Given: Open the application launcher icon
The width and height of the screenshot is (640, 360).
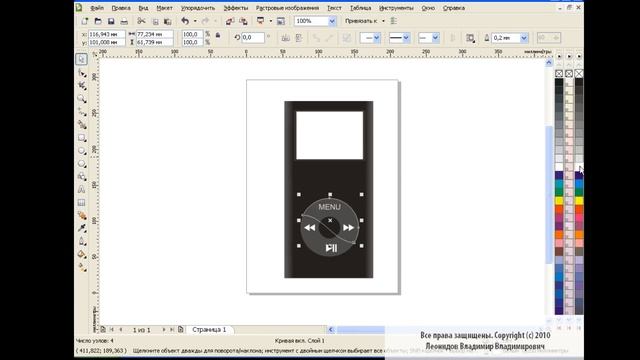Looking at the screenshot, I should (260, 21).
